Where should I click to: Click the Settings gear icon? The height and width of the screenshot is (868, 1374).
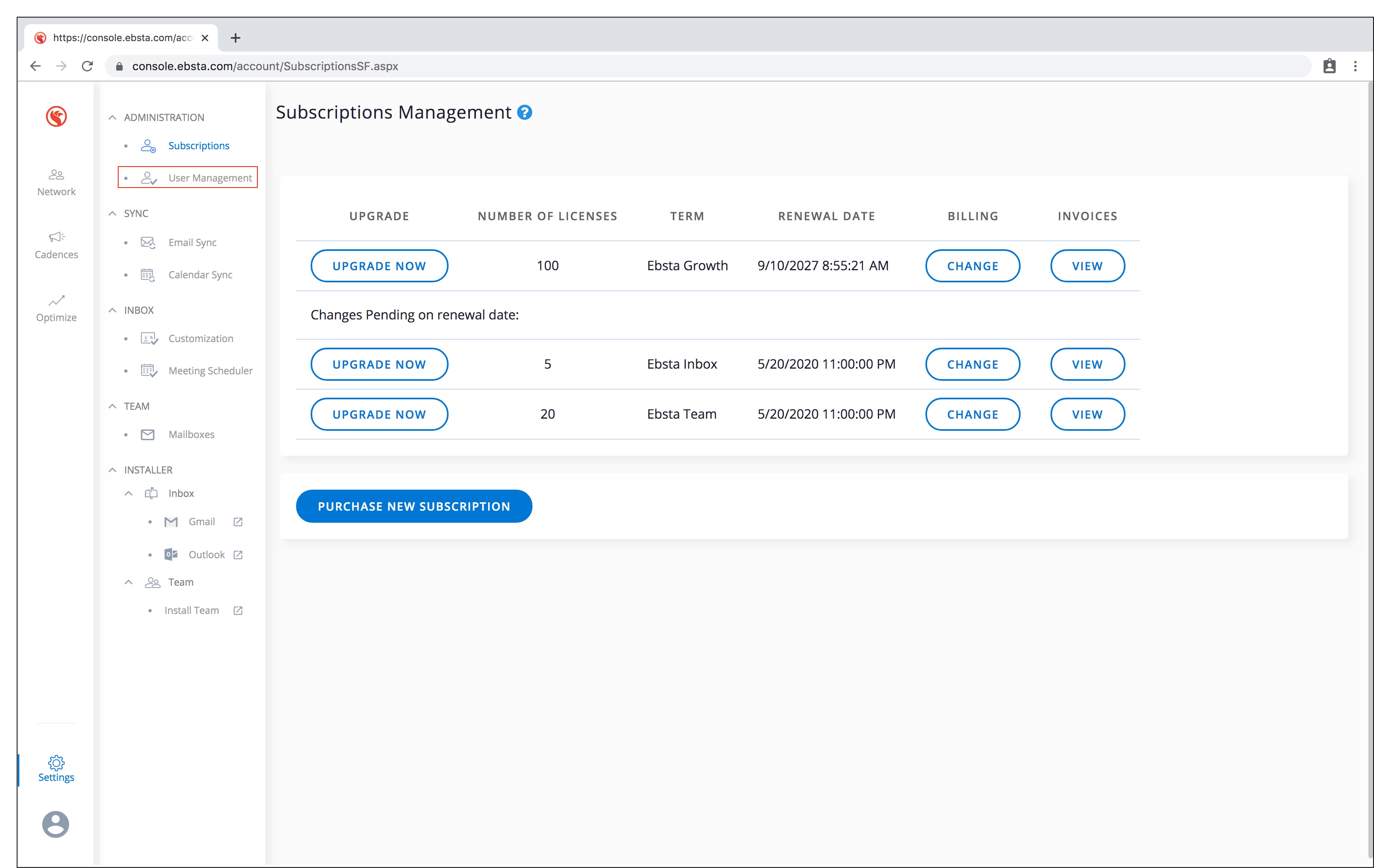56,762
